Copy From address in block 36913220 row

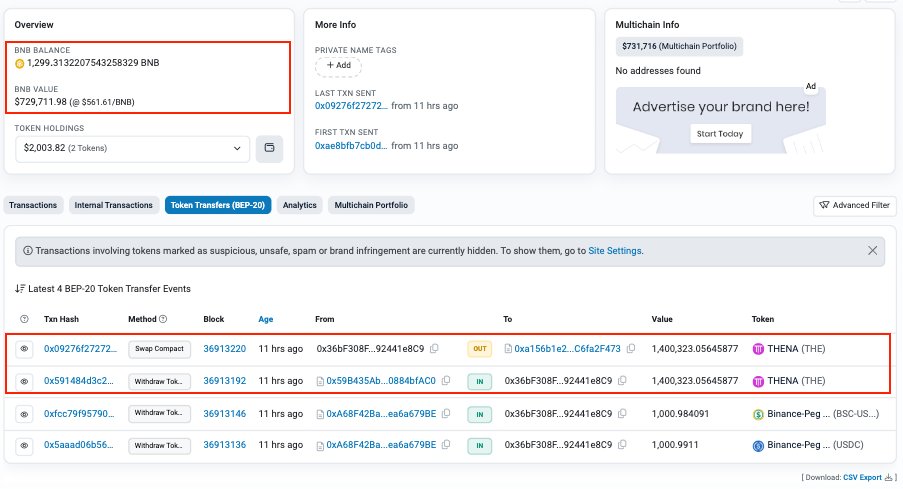coord(434,348)
